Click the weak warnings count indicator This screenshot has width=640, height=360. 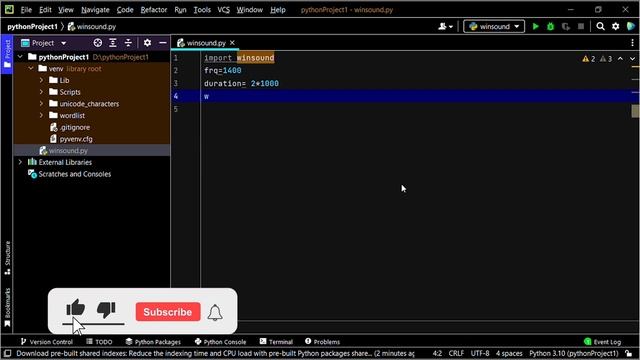pyautogui.click(x=606, y=59)
